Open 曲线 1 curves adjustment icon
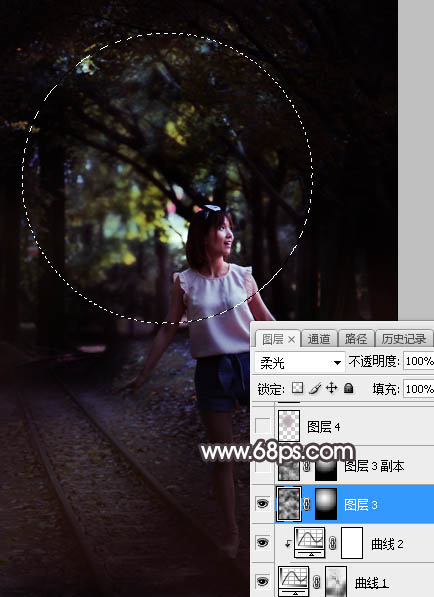Image resolution: width=434 pixels, height=597 pixels. pos(294,581)
